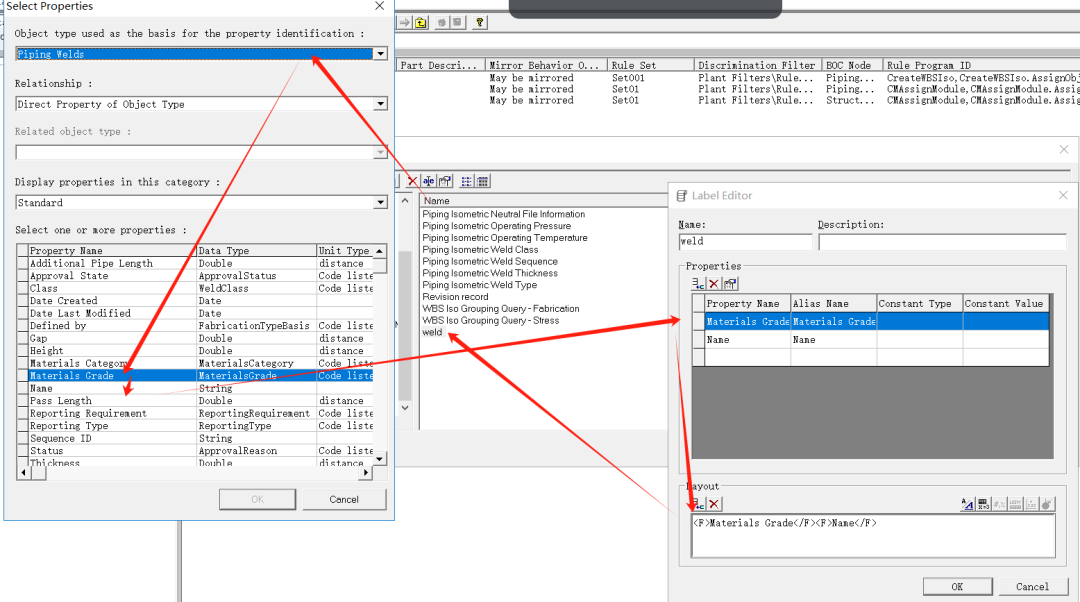Click the Name row selector in Label Editor grid
This screenshot has width=1080, height=602.
(x=698, y=340)
